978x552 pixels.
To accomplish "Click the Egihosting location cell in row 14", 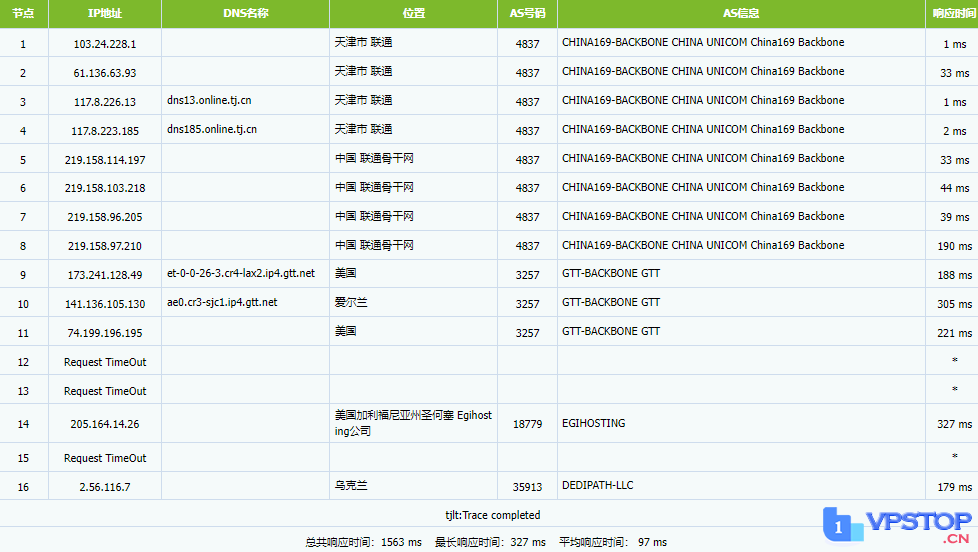I will point(413,423).
